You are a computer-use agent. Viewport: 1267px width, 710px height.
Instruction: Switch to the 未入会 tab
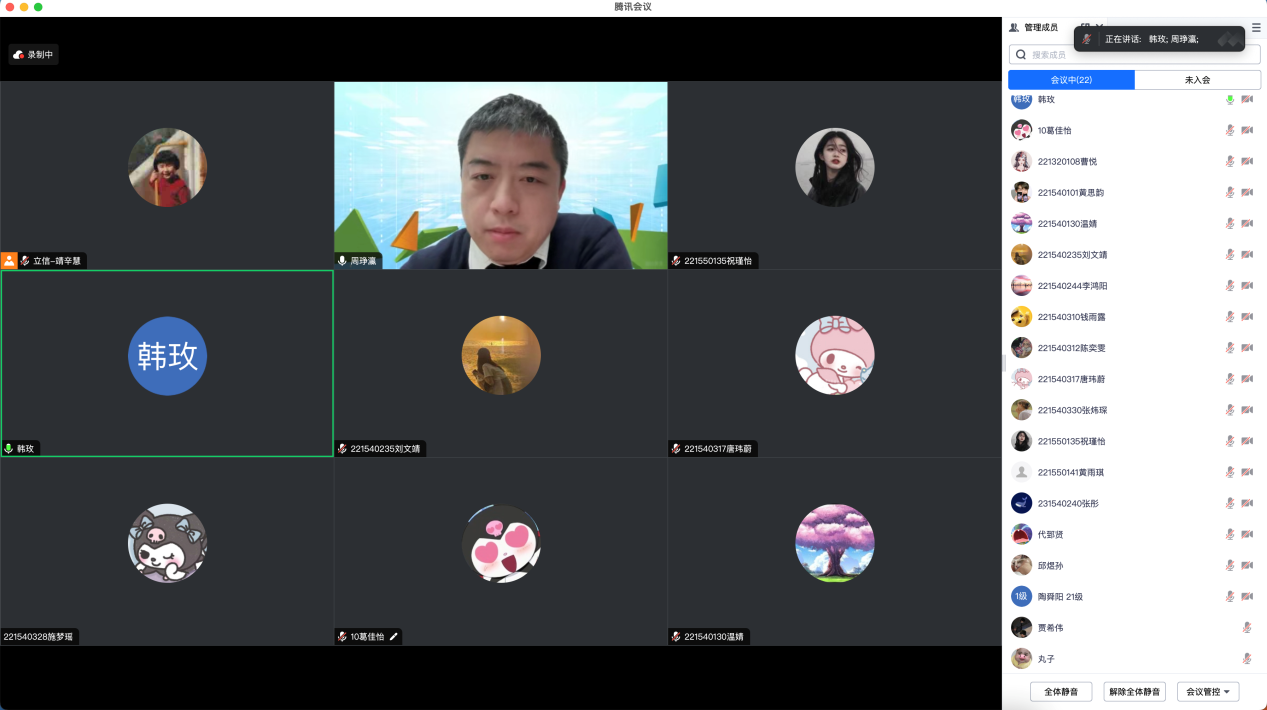point(1197,80)
